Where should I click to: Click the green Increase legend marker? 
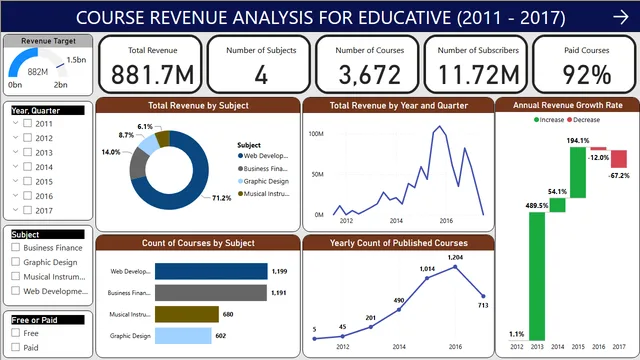tap(536, 120)
